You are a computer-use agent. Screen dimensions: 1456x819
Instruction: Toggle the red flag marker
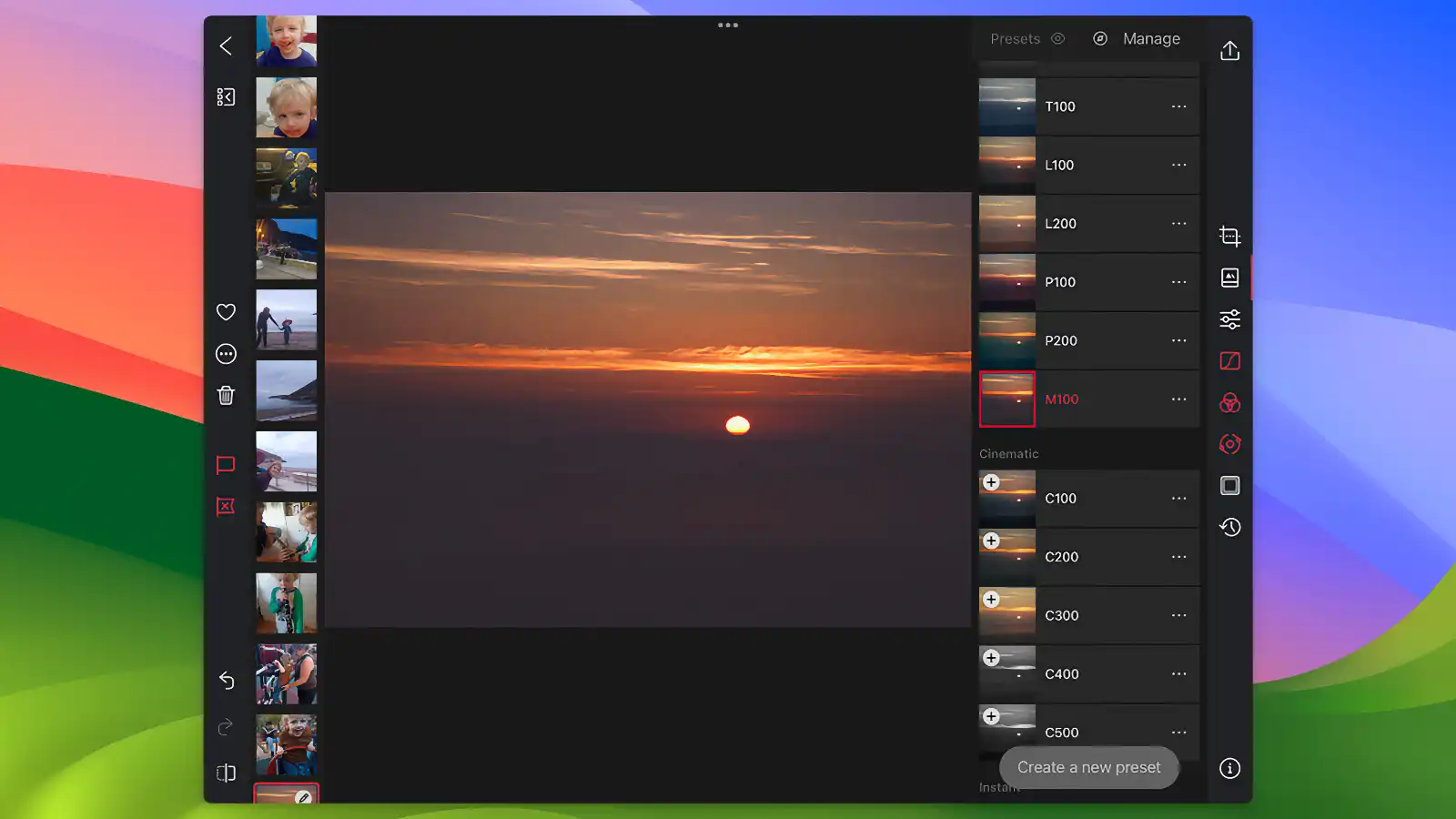pyautogui.click(x=225, y=464)
